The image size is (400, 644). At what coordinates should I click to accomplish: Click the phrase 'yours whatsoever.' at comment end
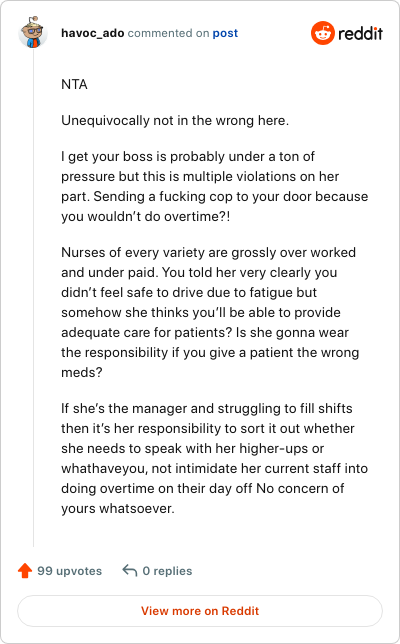pos(118,508)
